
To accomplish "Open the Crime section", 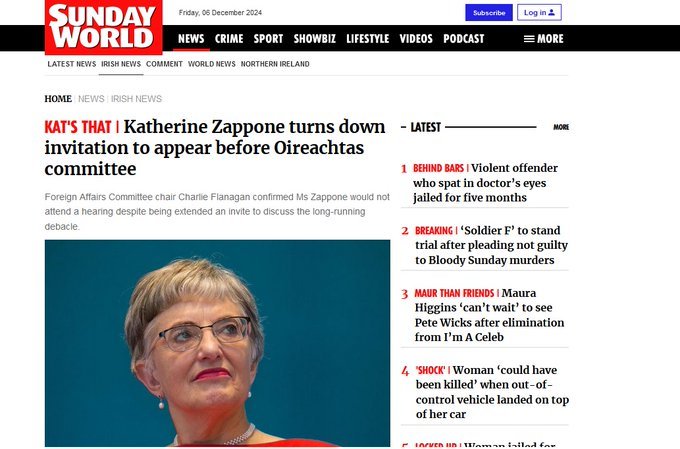I will click(x=229, y=39).
